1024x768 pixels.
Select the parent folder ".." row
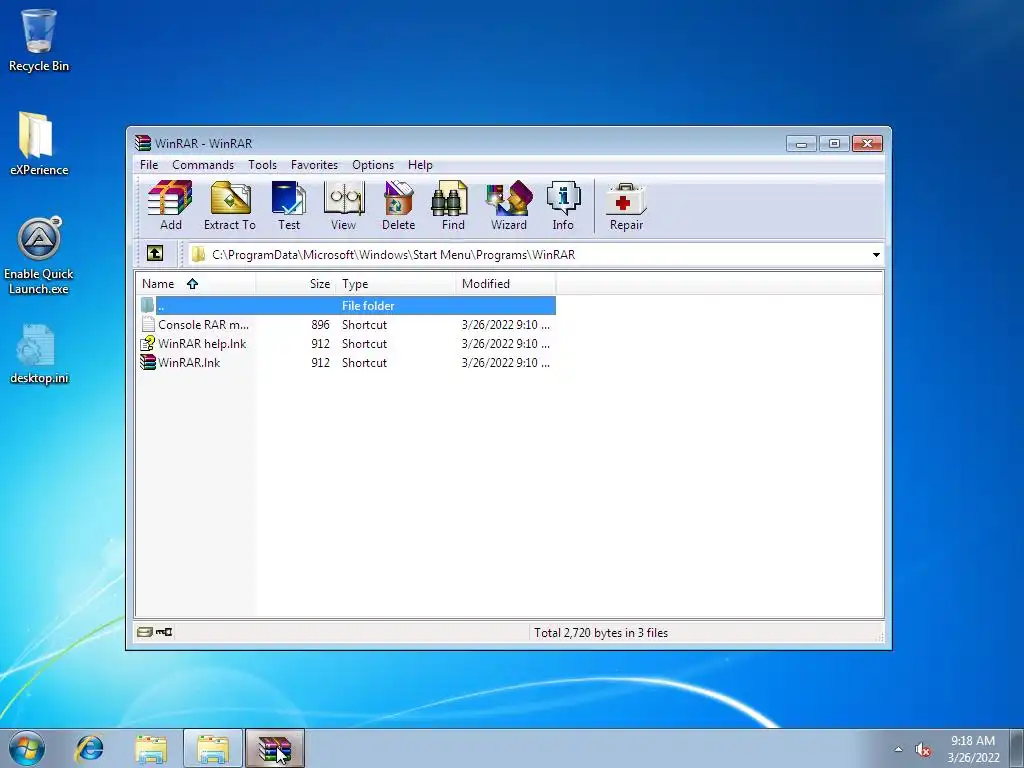tap(347, 306)
